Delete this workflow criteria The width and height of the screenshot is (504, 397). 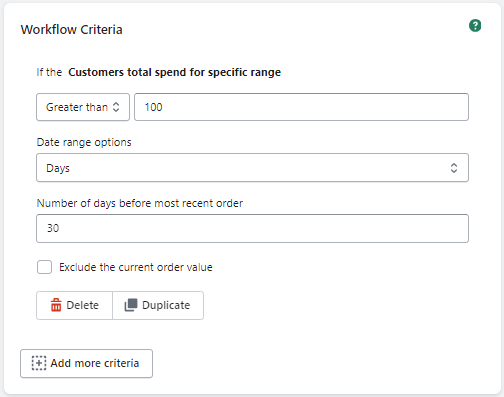tap(74, 305)
